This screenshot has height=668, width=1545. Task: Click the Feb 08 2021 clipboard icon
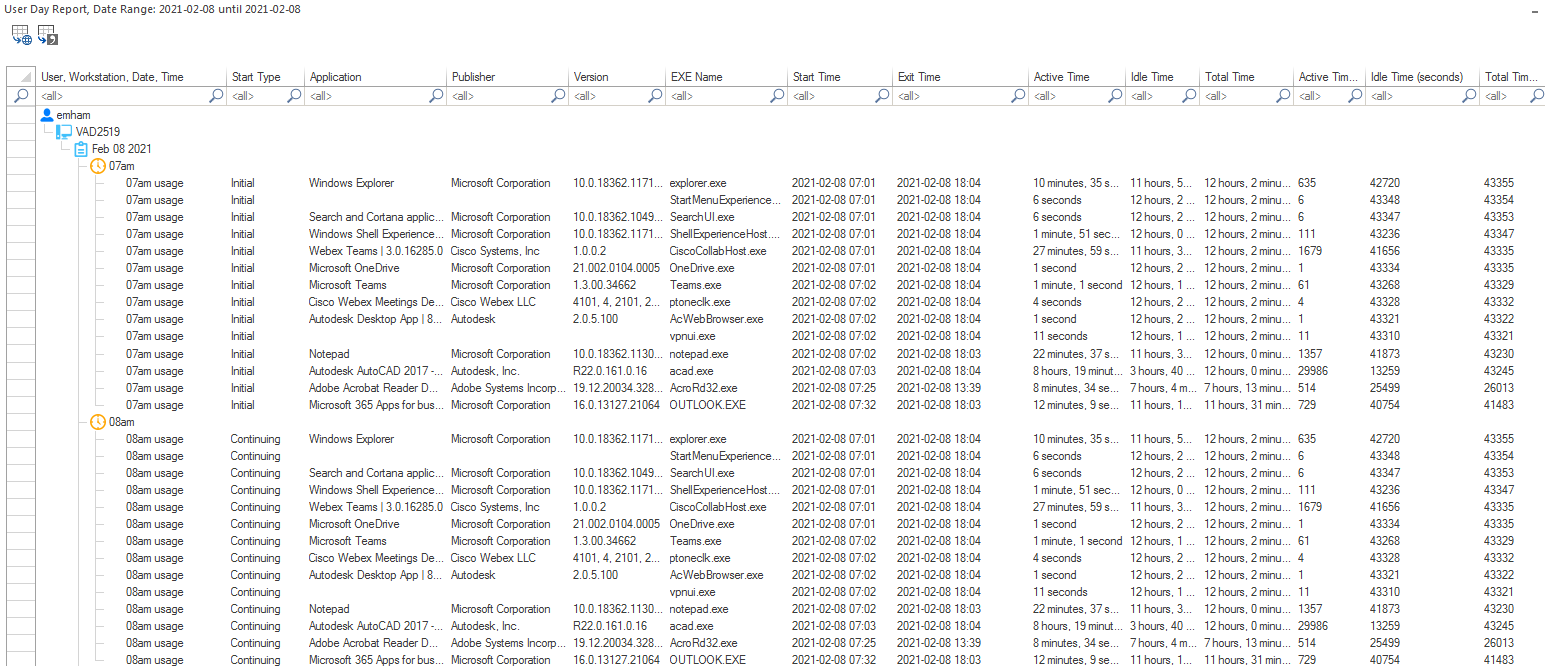[x=81, y=149]
